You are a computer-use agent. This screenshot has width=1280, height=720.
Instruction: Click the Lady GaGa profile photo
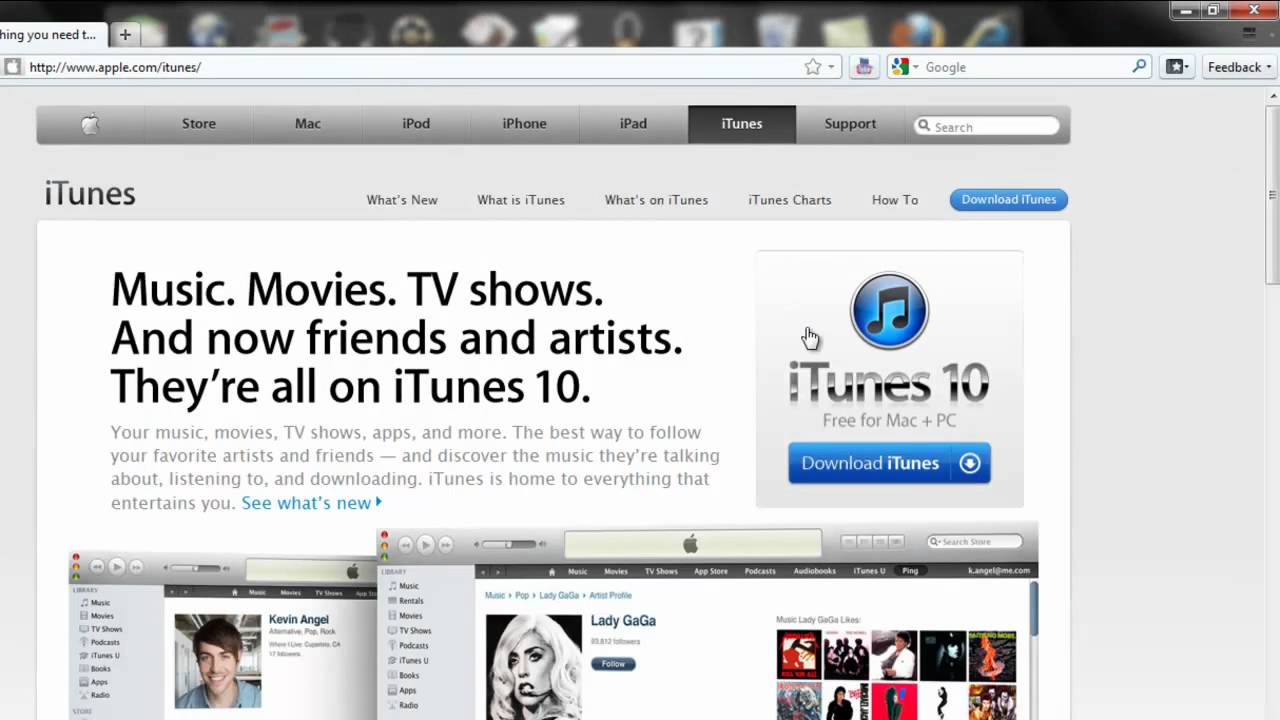click(533, 666)
